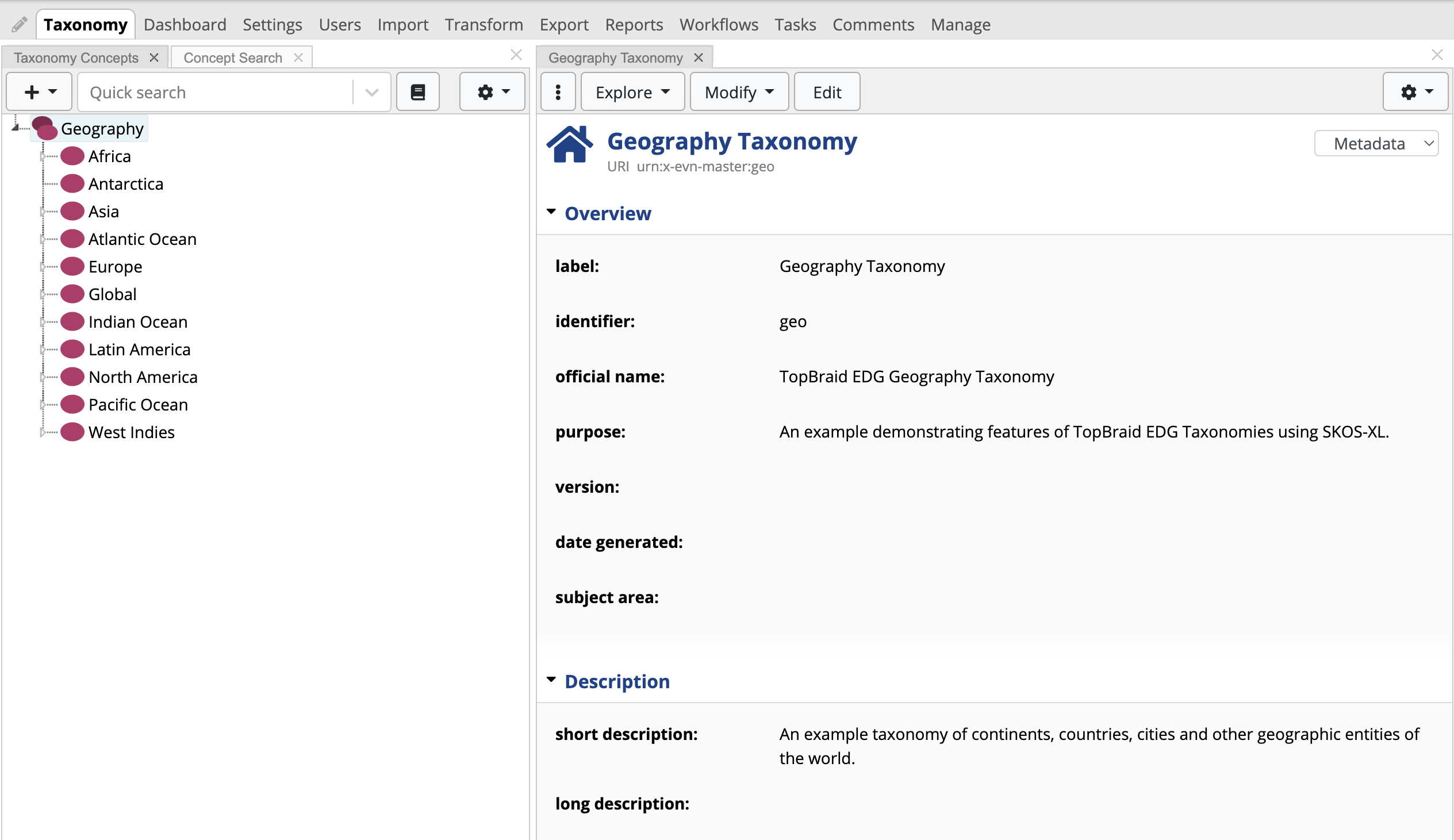Open the settings gear in Taxonomy Concepts panel
The image size is (1454, 840).
492,91
